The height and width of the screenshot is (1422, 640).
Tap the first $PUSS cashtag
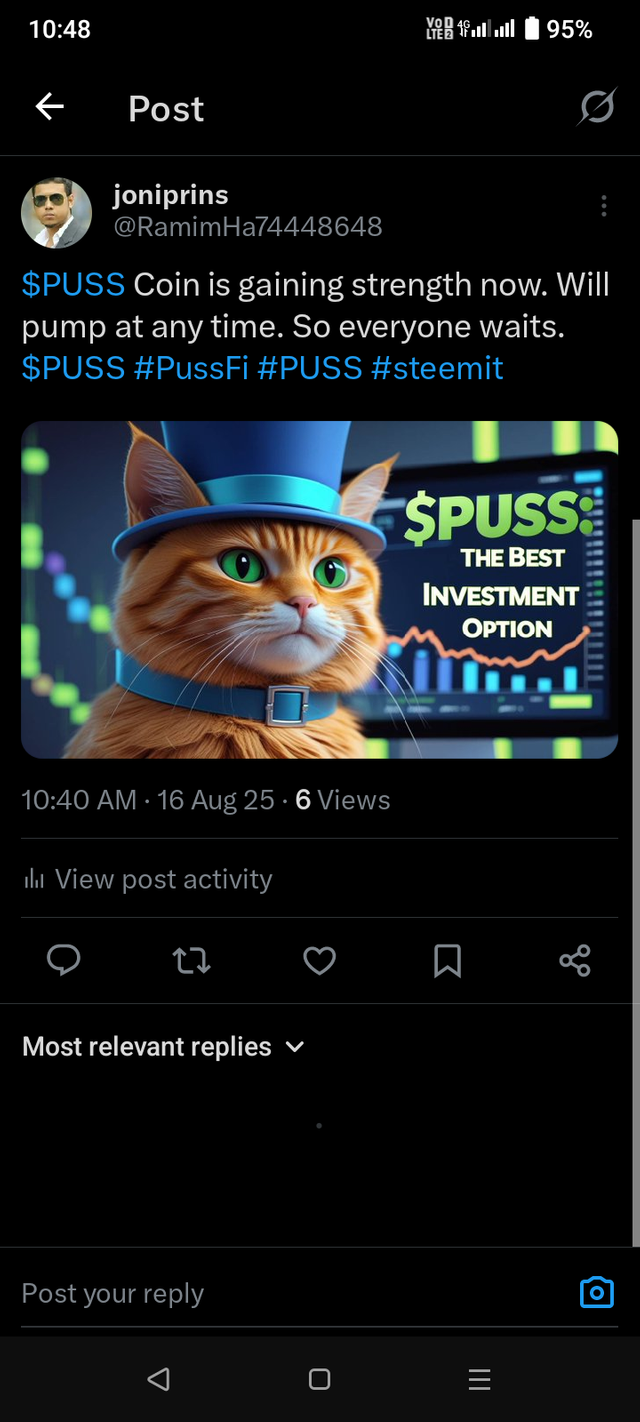tap(73, 284)
